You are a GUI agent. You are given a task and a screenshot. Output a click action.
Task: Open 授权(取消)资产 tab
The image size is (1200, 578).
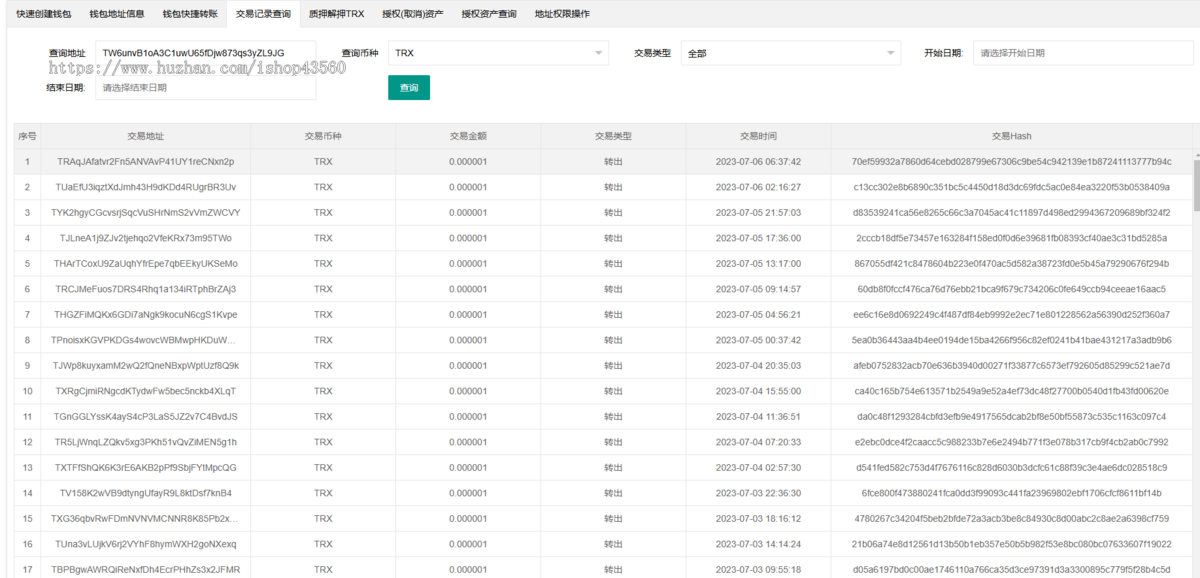[x=413, y=14]
